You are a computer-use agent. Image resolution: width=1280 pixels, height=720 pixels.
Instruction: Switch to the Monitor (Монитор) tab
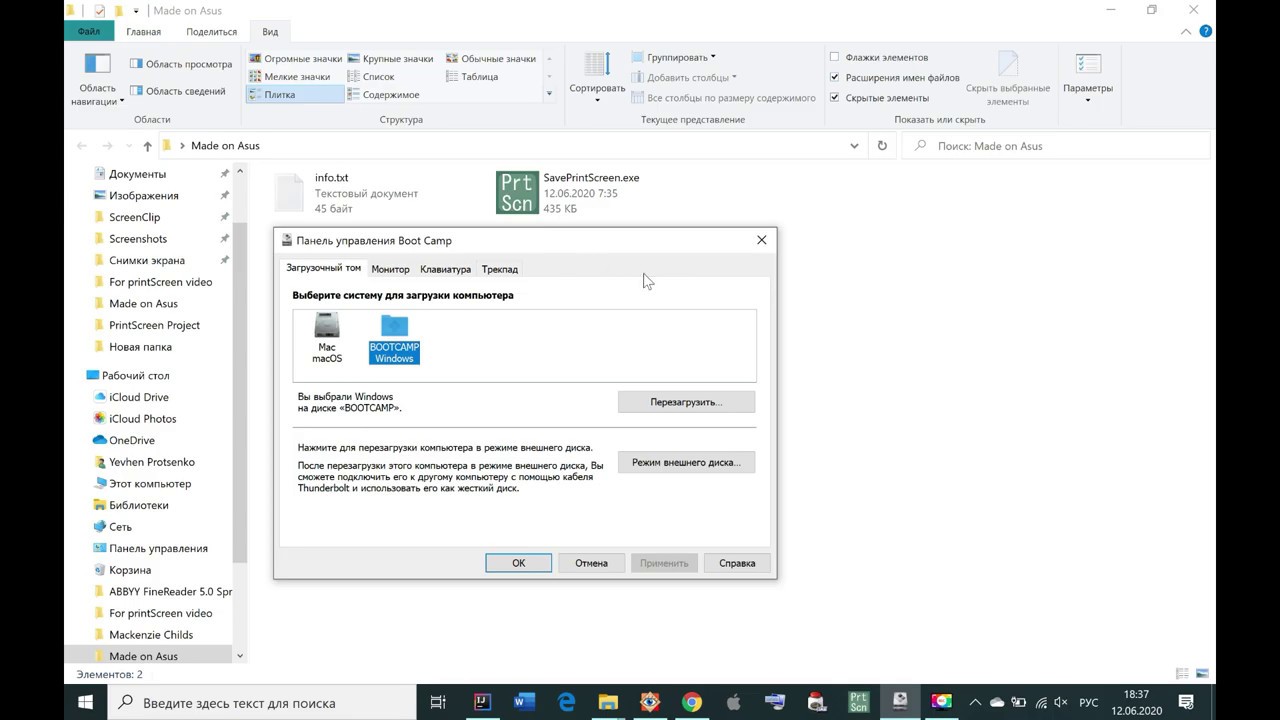click(x=390, y=269)
